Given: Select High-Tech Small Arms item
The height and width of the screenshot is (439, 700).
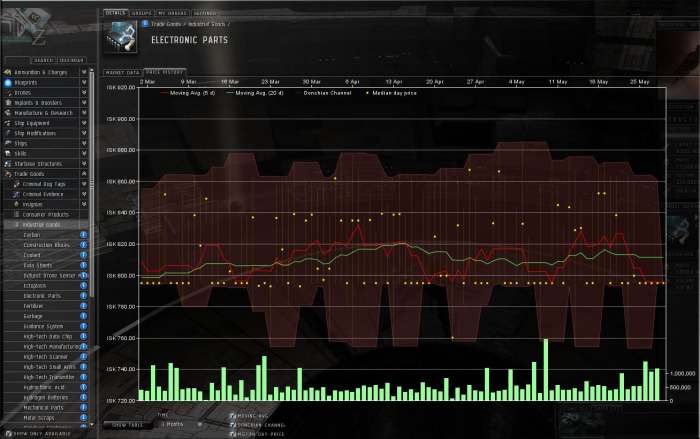Looking at the screenshot, I should click(50, 367).
